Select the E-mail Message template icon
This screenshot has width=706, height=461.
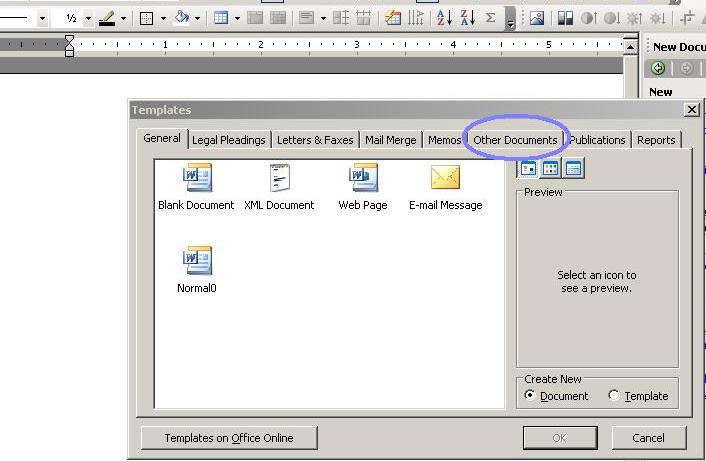[x=445, y=177]
